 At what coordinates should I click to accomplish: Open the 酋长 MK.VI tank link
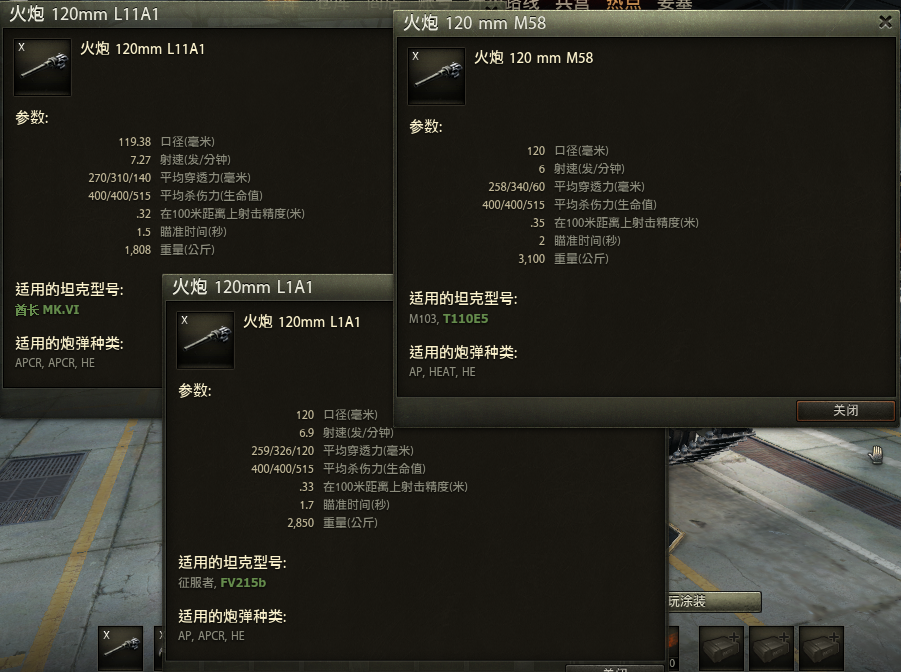pos(47,310)
